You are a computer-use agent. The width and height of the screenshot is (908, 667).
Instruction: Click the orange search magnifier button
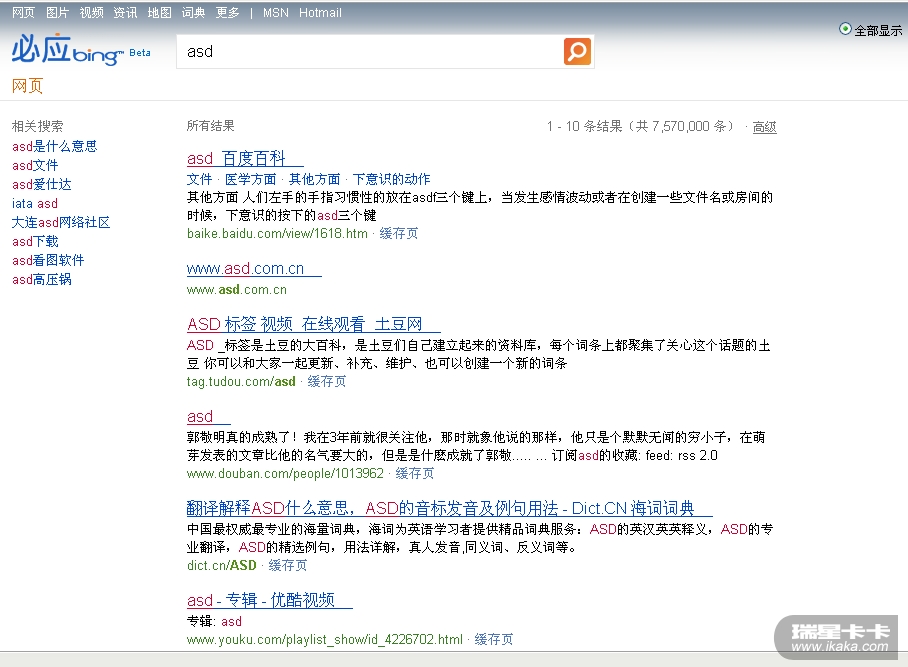577,52
